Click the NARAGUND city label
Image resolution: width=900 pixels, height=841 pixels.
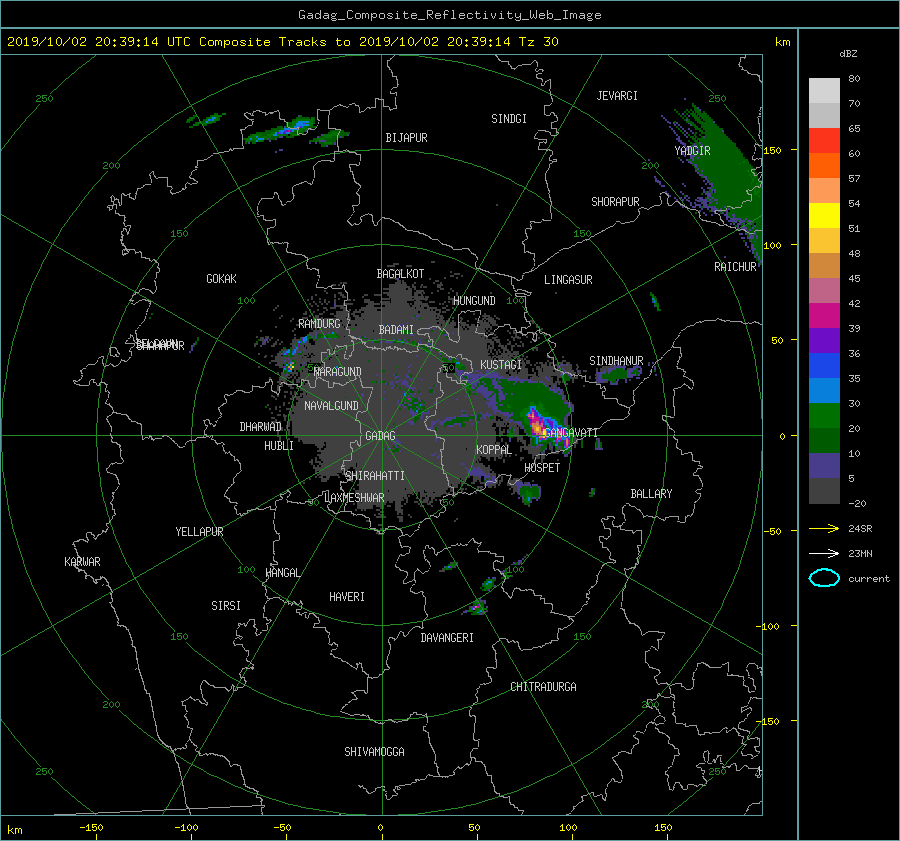[338, 372]
